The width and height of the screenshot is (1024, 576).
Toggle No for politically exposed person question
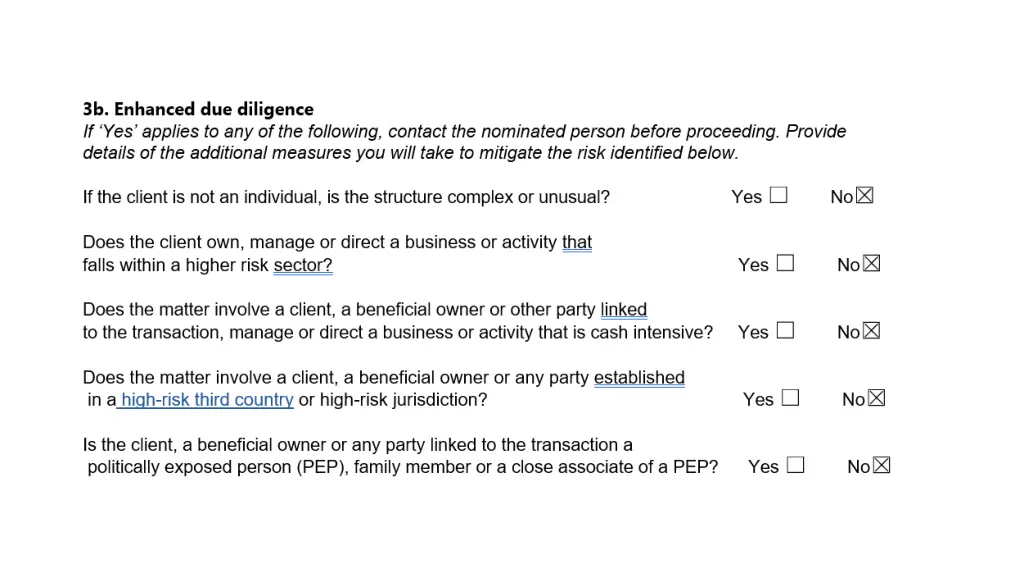[x=882, y=465]
